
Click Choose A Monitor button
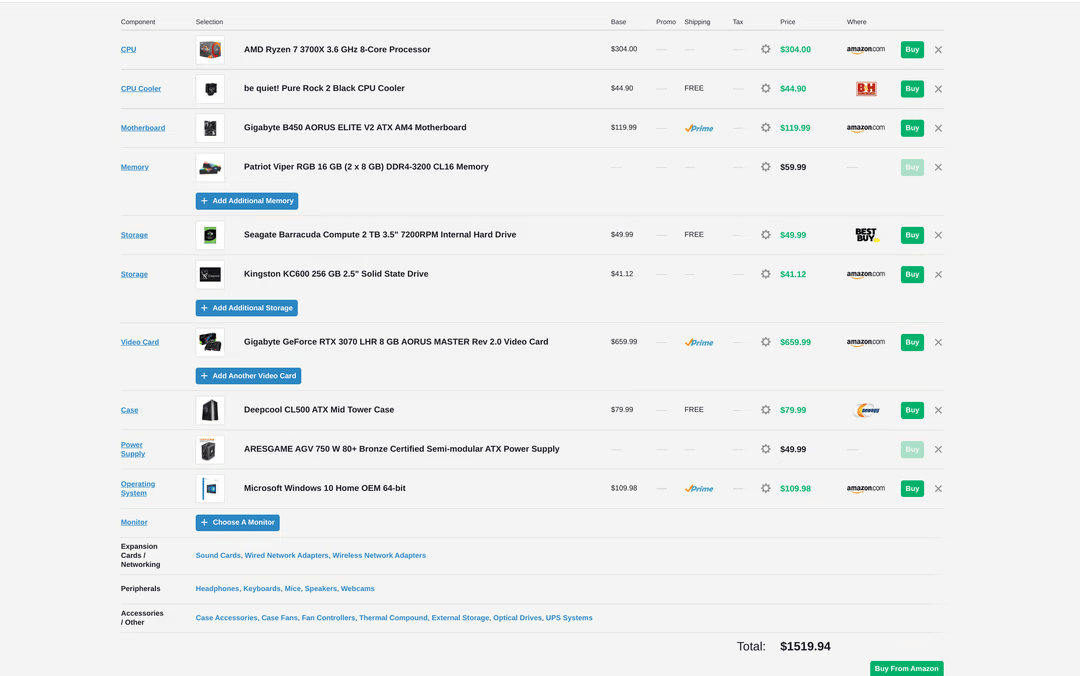tap(238, 523)
